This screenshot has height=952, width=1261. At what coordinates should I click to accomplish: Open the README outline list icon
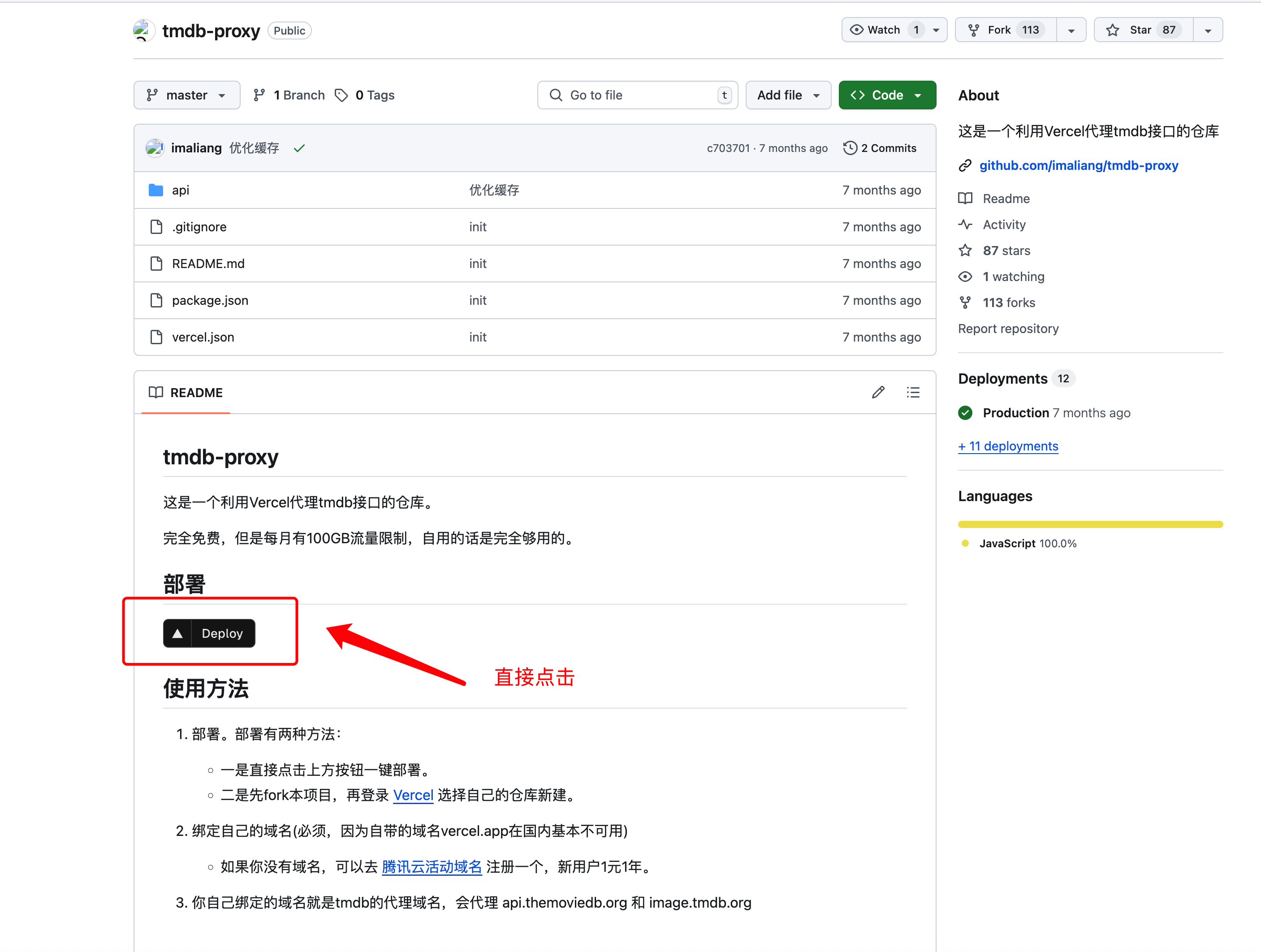(913, 392)
